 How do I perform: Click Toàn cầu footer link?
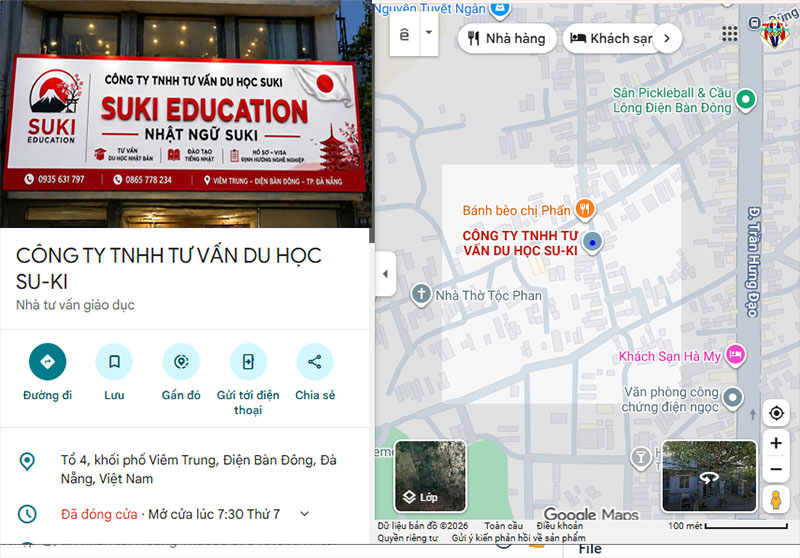[504, 525]
